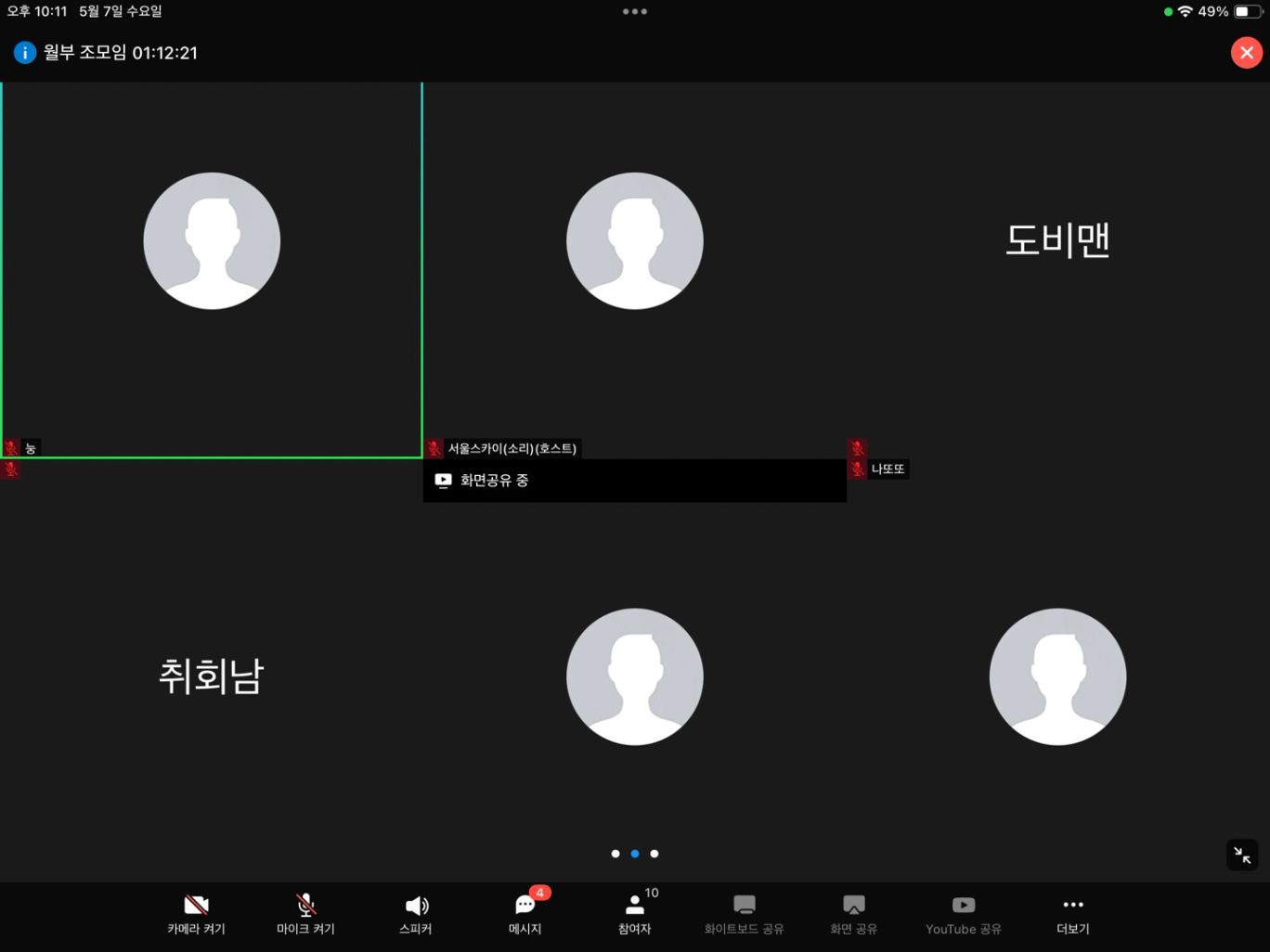Turn on the camera (카메라 켜기)
Image resolution: width=1270 pixels, height=952 pixels.
tap(196, 914)
